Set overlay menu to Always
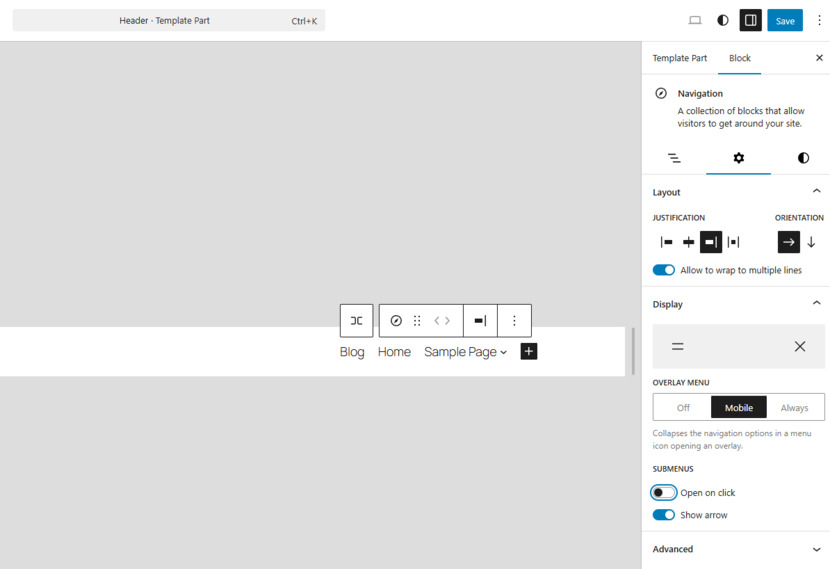The width and height of the screenshot is (830, 569). [794, 408]
